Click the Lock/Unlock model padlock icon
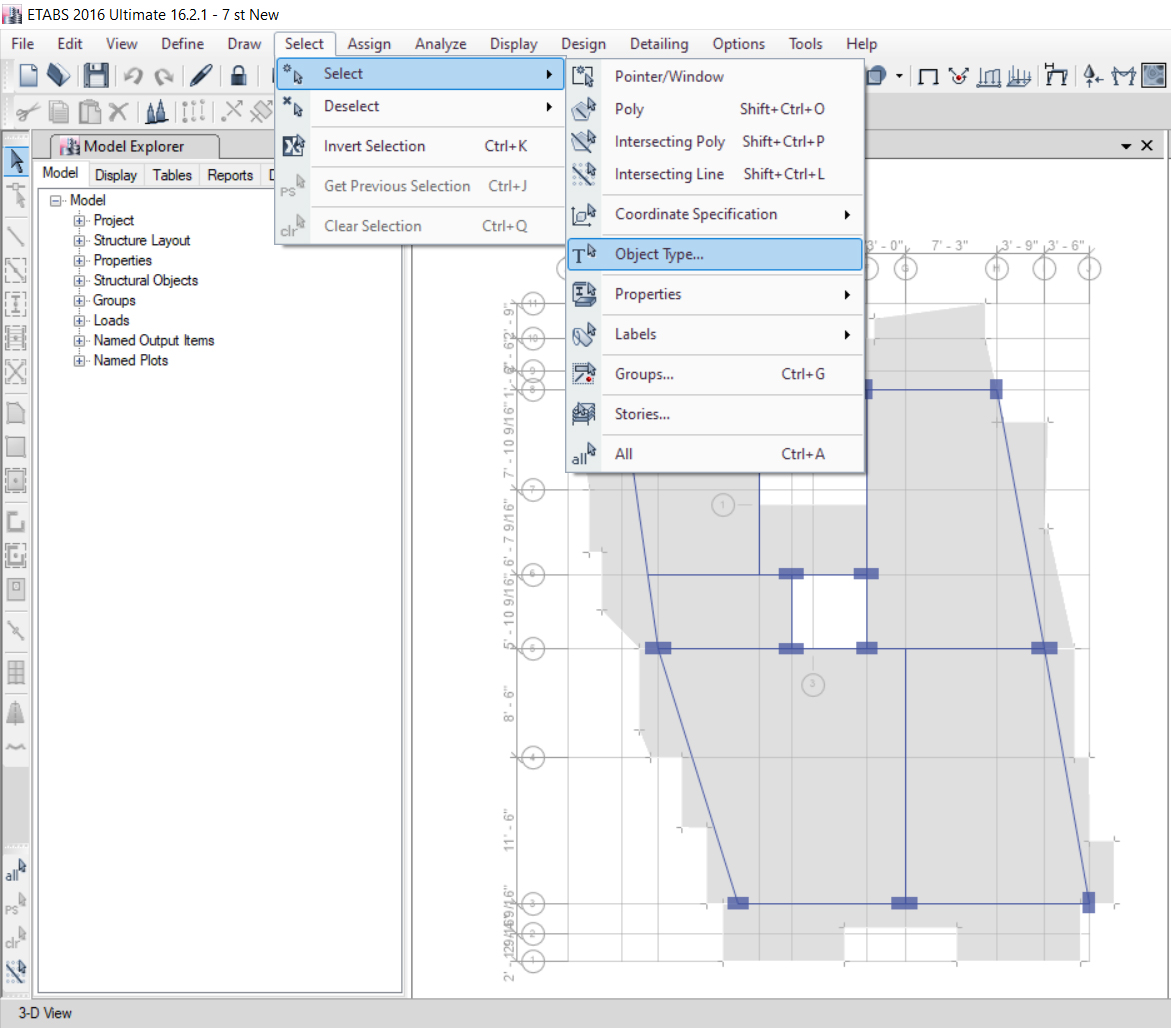The height and width of the screenshot is (1028, 1171). click(x=238, y=76)
